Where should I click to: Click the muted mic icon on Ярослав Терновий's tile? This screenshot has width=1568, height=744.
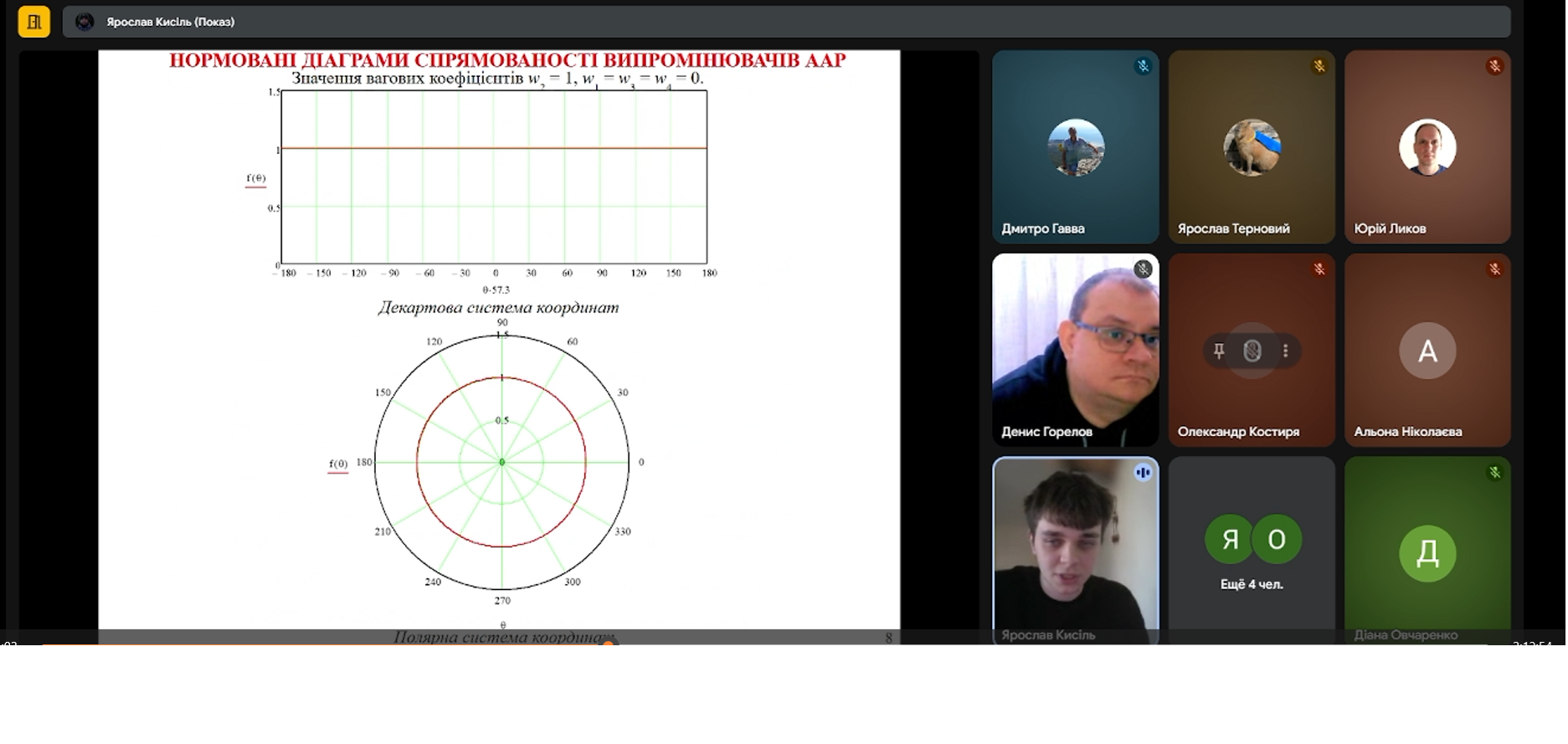click(1319, 66)
